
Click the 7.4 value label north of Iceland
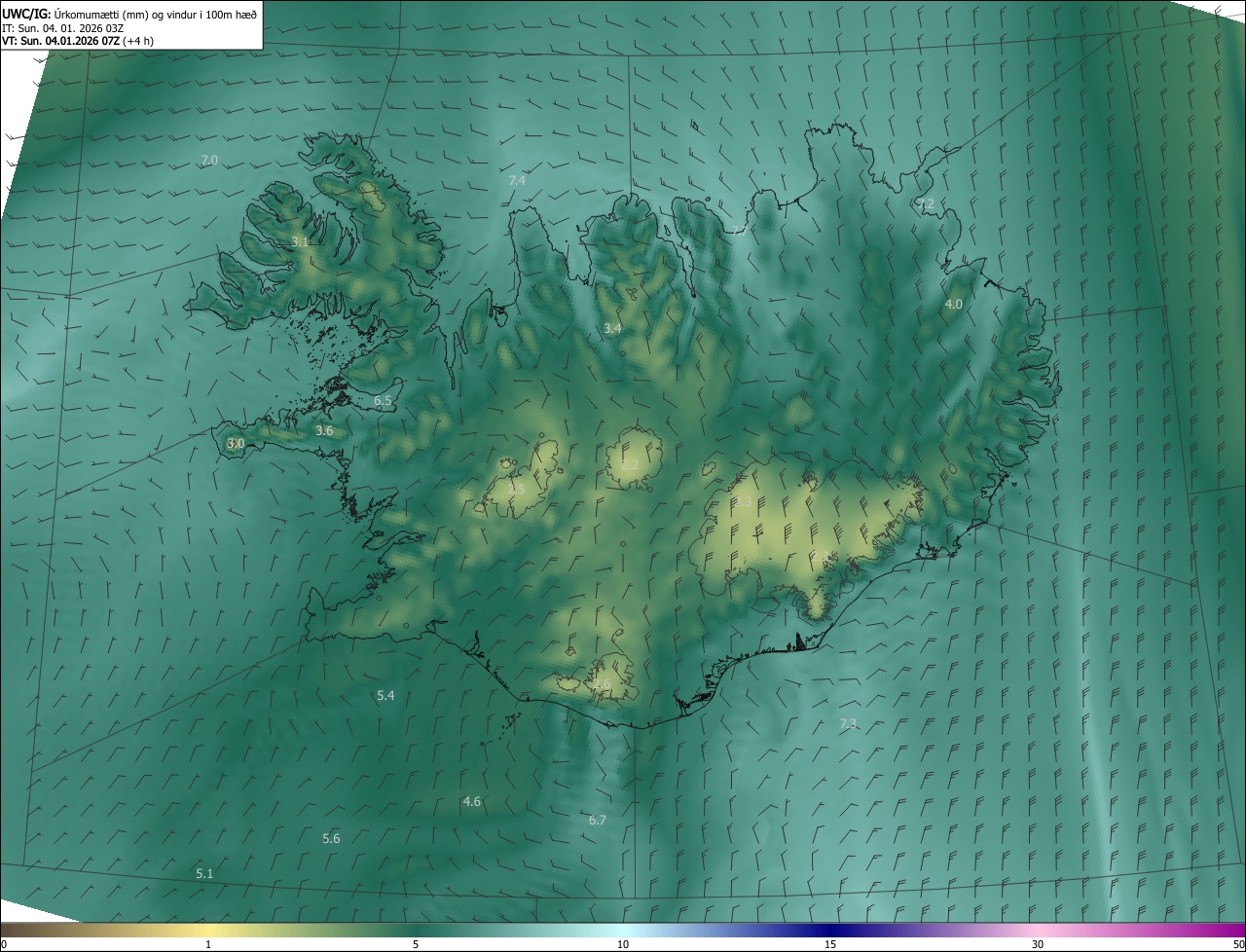pos(517,180)
